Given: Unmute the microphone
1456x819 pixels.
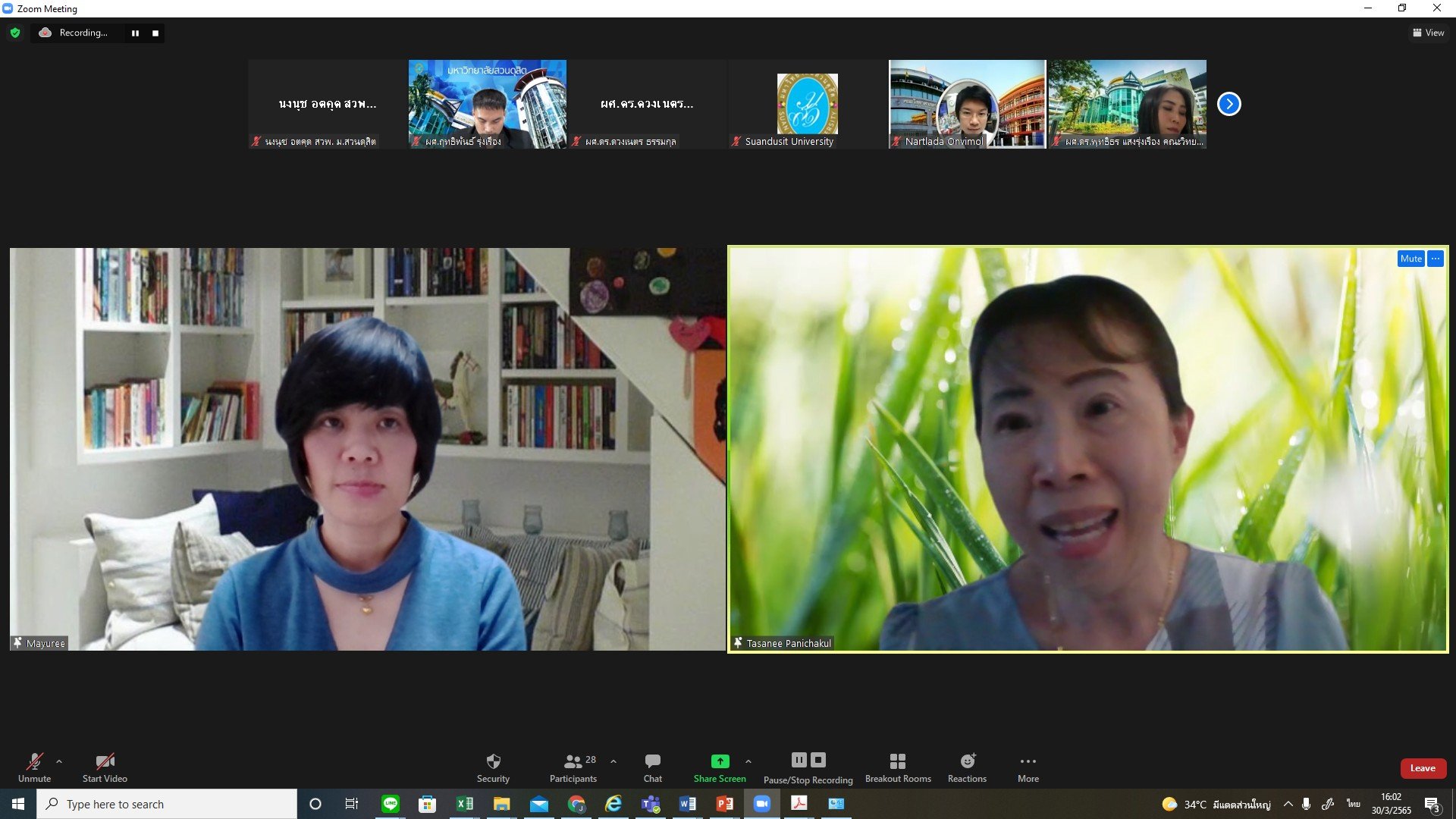Looking at the screenshot, I should click(x=34, y=761).
